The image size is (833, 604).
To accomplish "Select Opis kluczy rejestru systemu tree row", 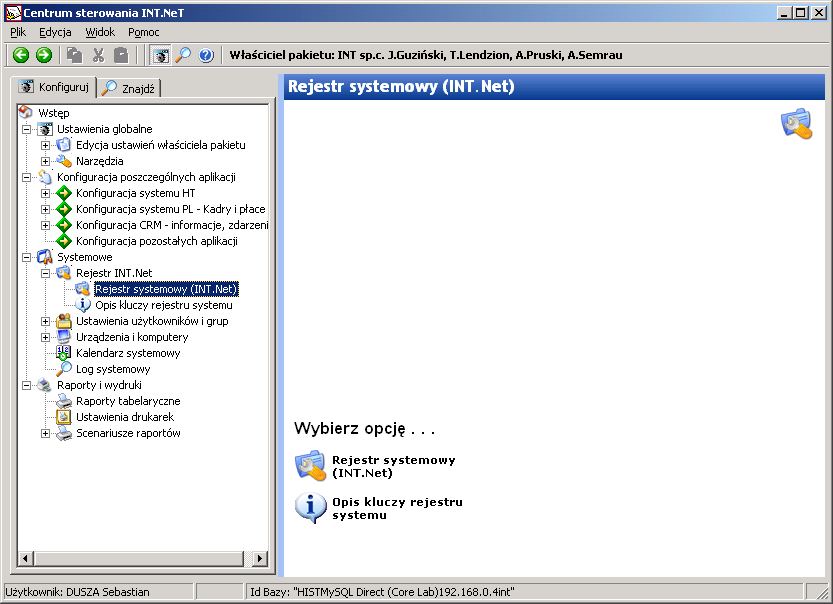I will [164, 305].
